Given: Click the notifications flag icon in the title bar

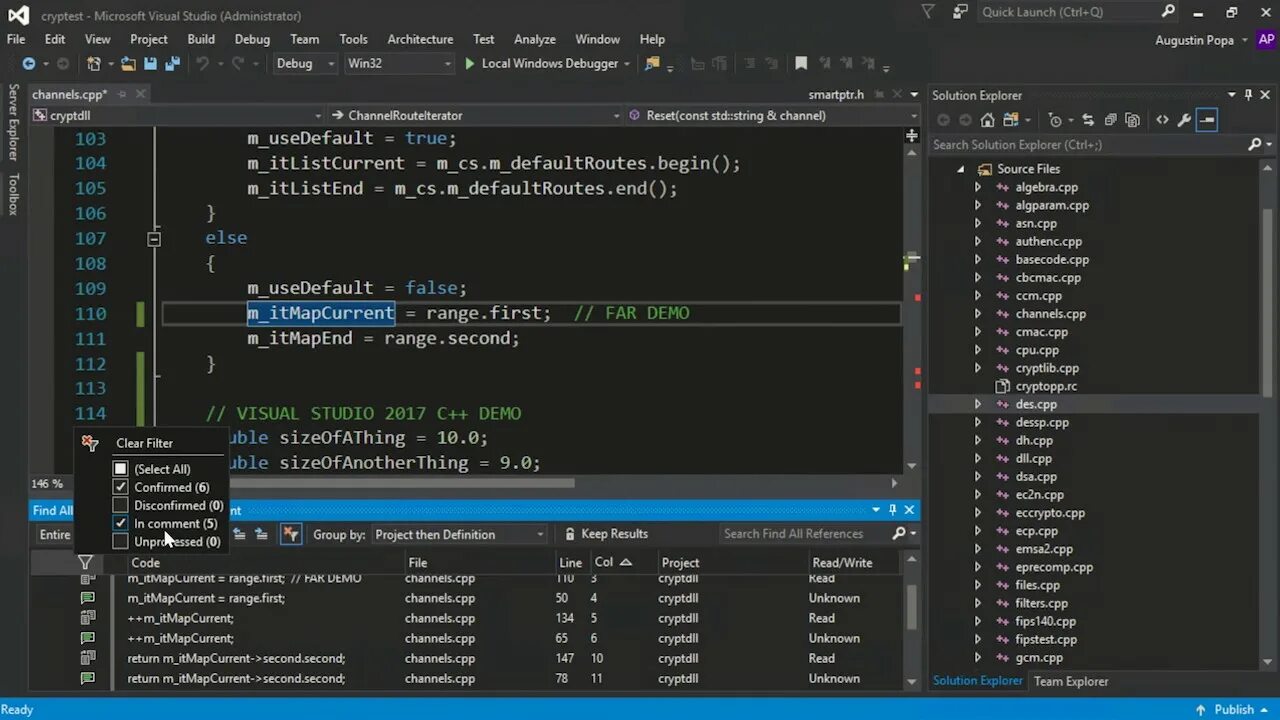Looking at the screenshot, I should coord(928,12).
